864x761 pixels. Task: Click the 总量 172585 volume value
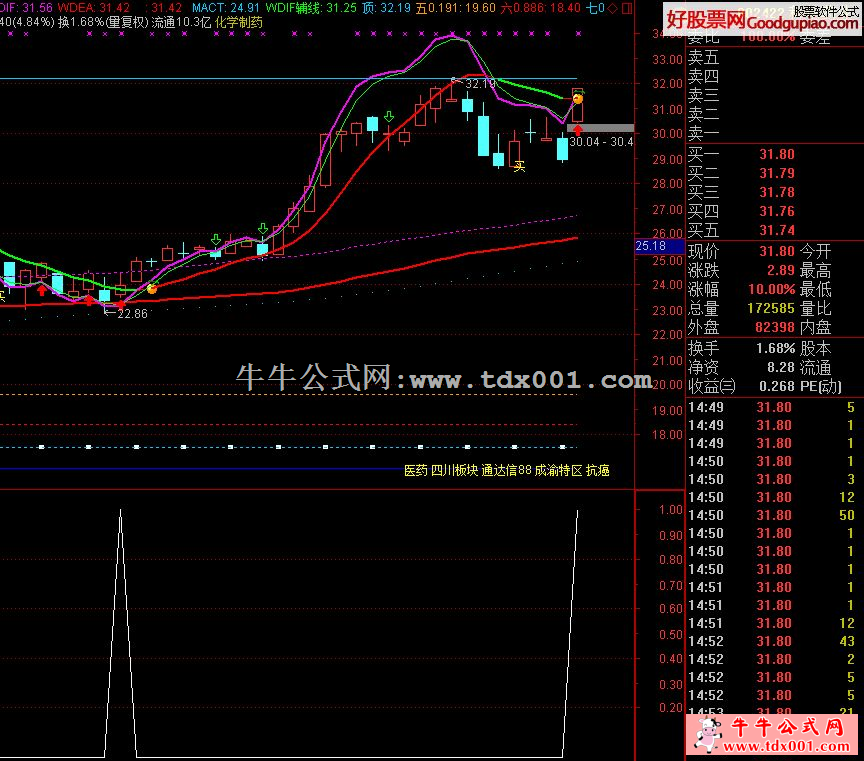pyautogui.click(x=771, y=308)
